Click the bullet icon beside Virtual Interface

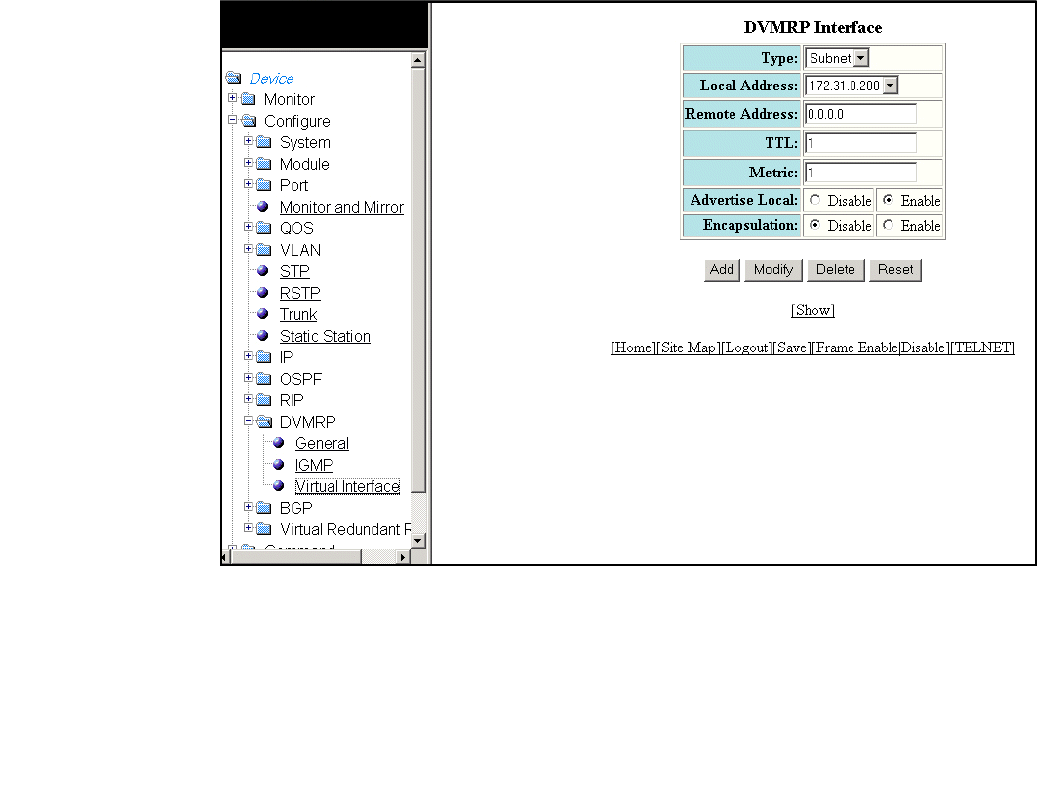click(278, 486)
